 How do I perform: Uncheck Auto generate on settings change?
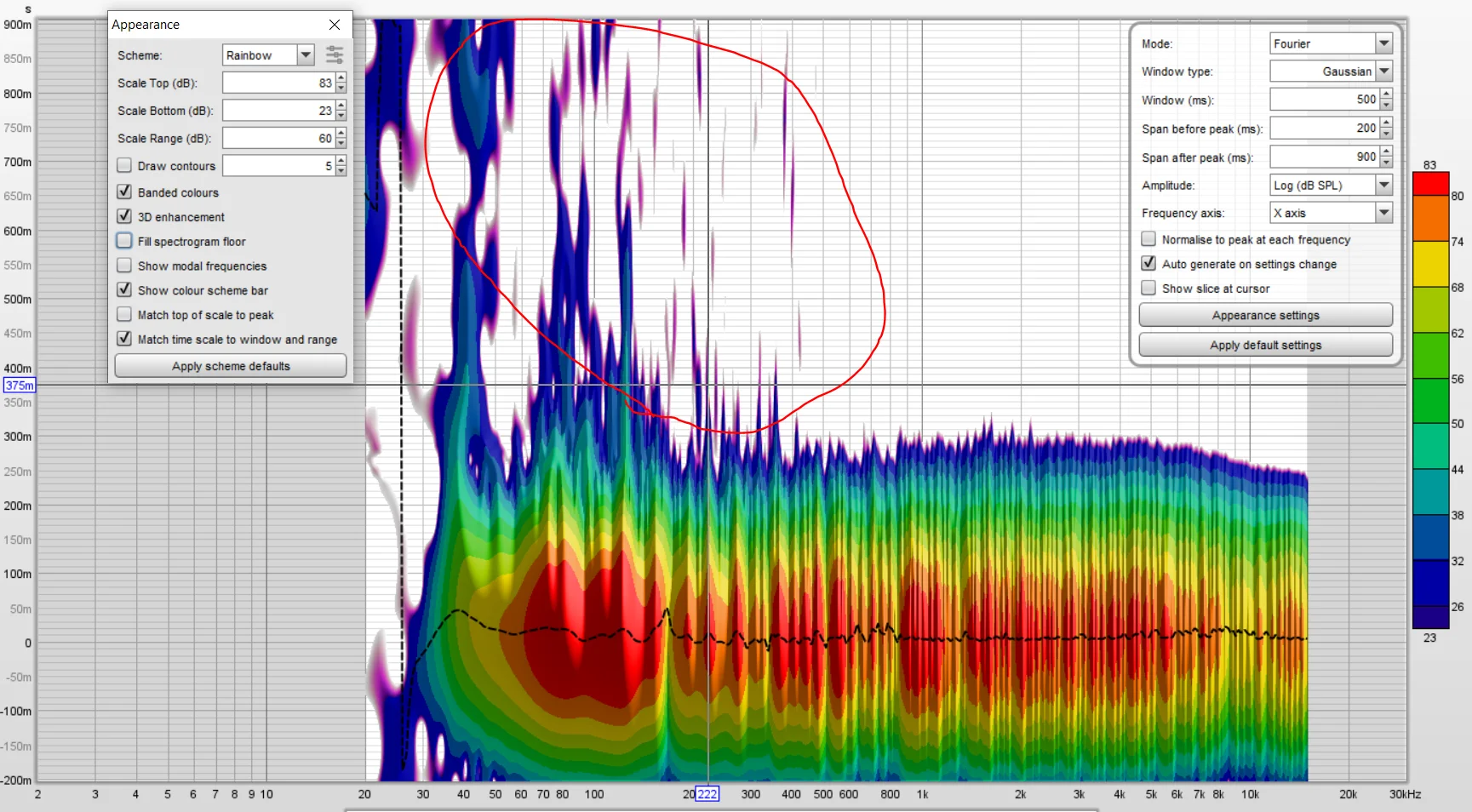(1148, 264)
